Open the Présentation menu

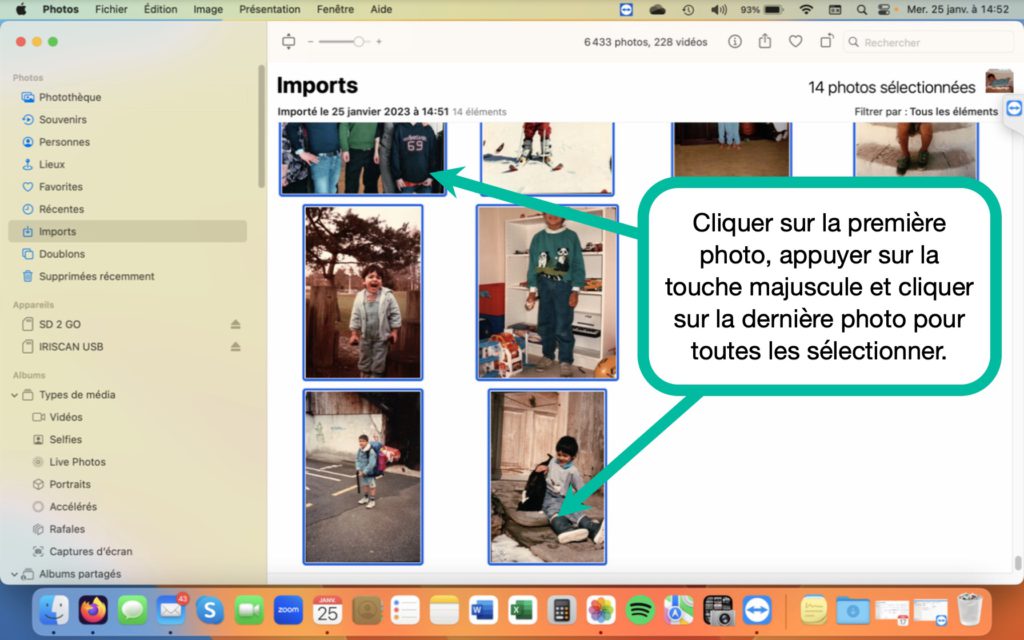pyautogui.click(x=269, y=9)
